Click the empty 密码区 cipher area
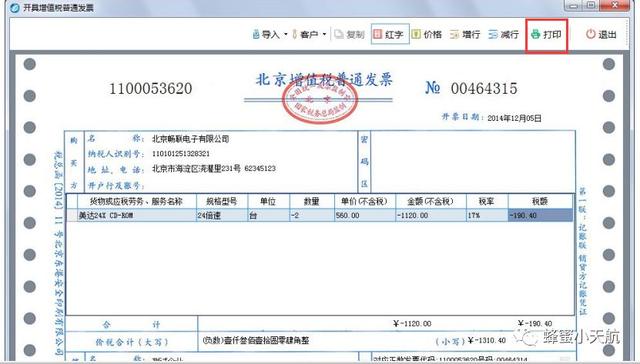640x364 pixels. [473, 161]
